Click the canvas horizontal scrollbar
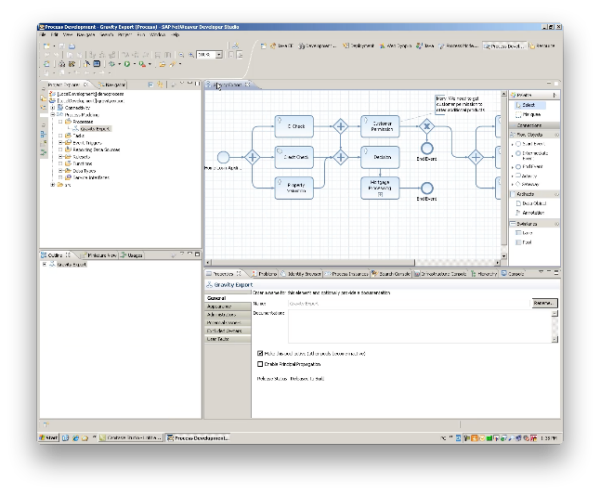The width and height of the screenshot is (600, 495). click(312, 262)
